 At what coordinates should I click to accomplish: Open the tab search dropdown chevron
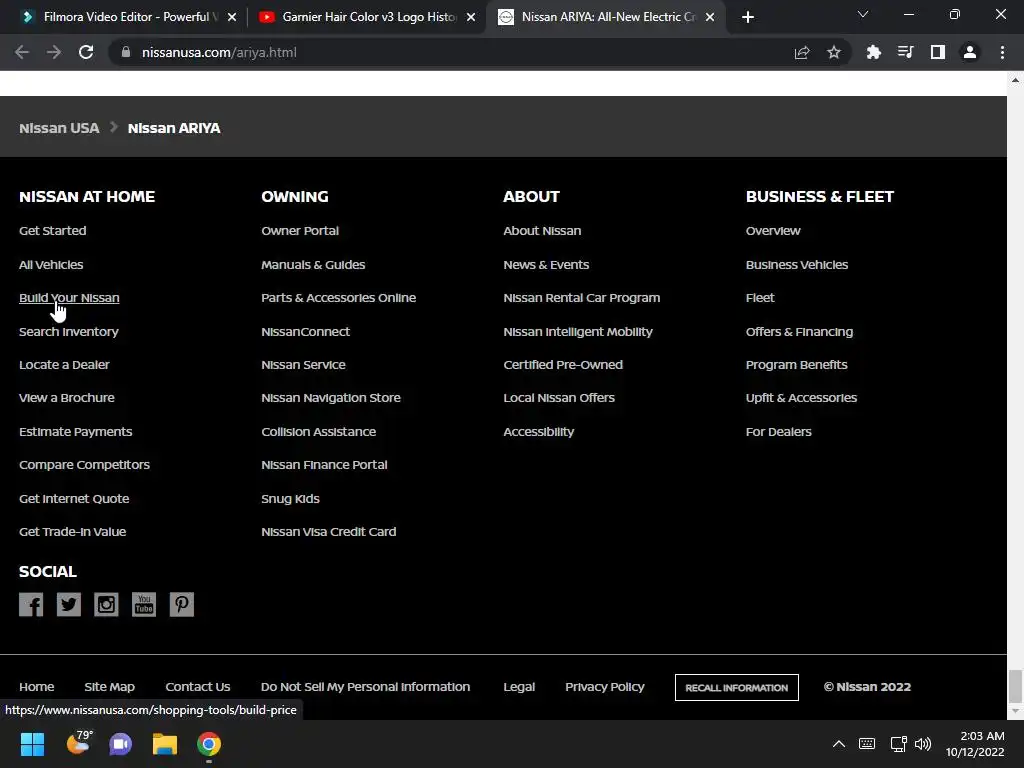(863, 14)
